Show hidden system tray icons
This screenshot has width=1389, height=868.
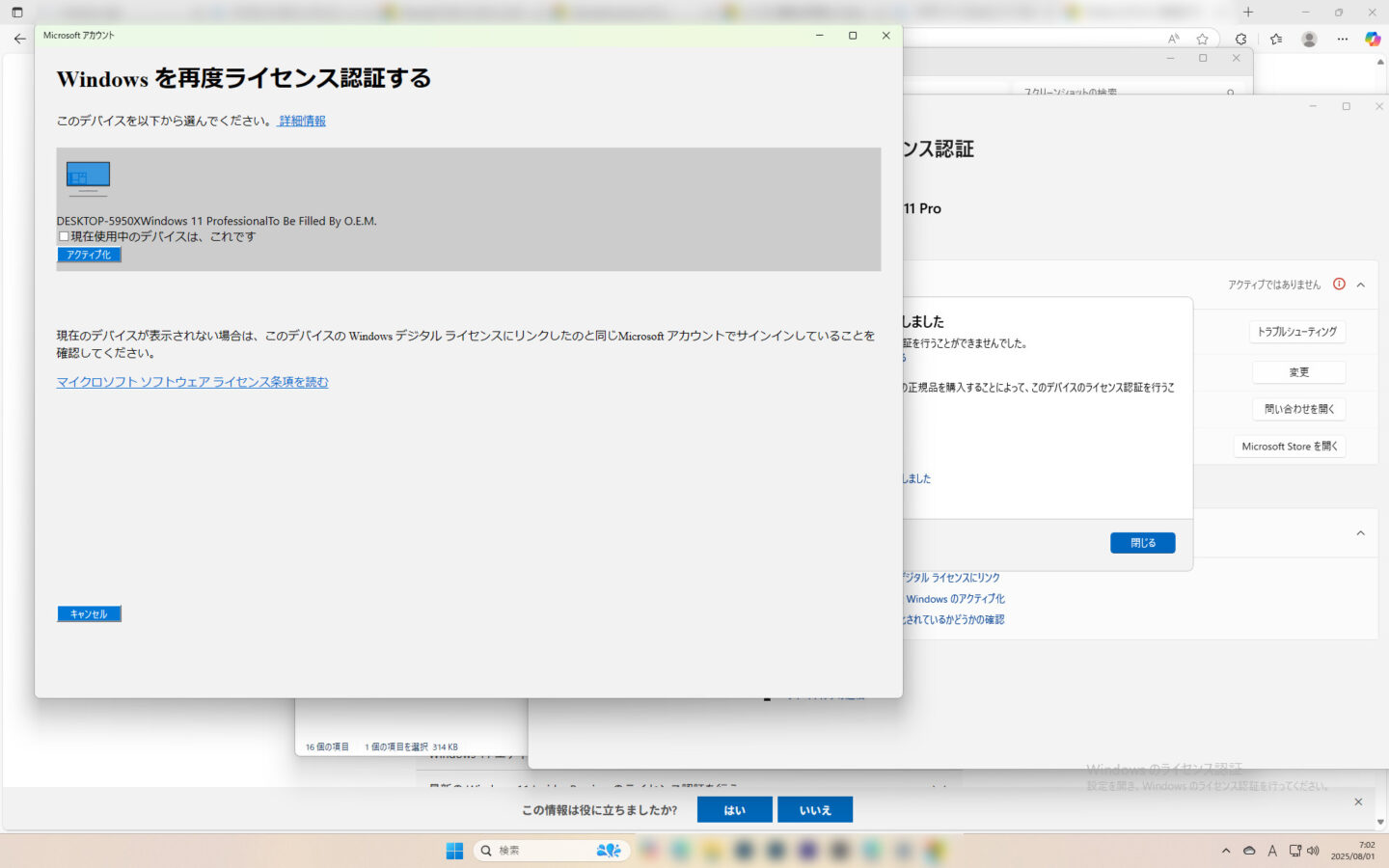click(x=1226, y=851)
